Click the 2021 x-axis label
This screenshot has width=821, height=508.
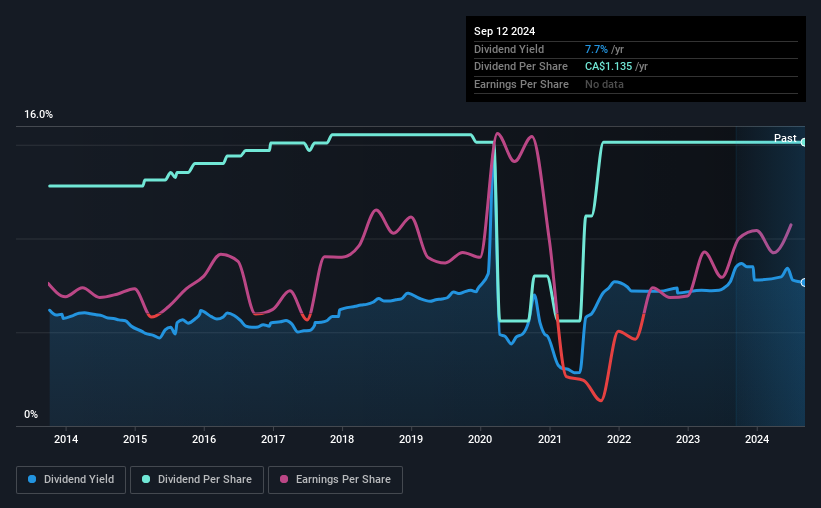[x=550, y=439]
